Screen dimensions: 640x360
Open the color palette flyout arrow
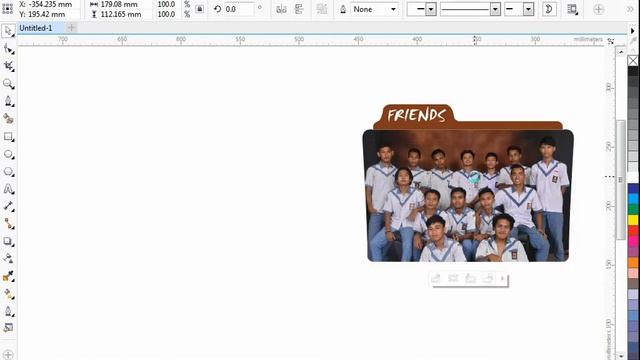[x=633, y=31]
